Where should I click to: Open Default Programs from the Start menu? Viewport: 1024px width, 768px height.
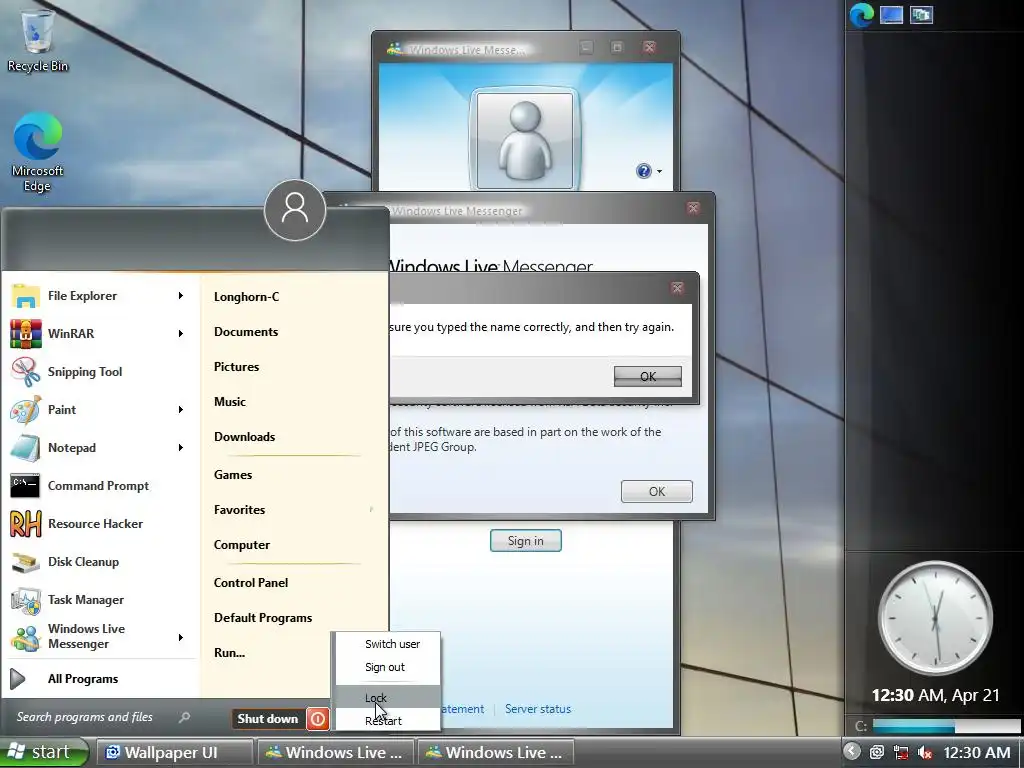[x=263, y=618]
